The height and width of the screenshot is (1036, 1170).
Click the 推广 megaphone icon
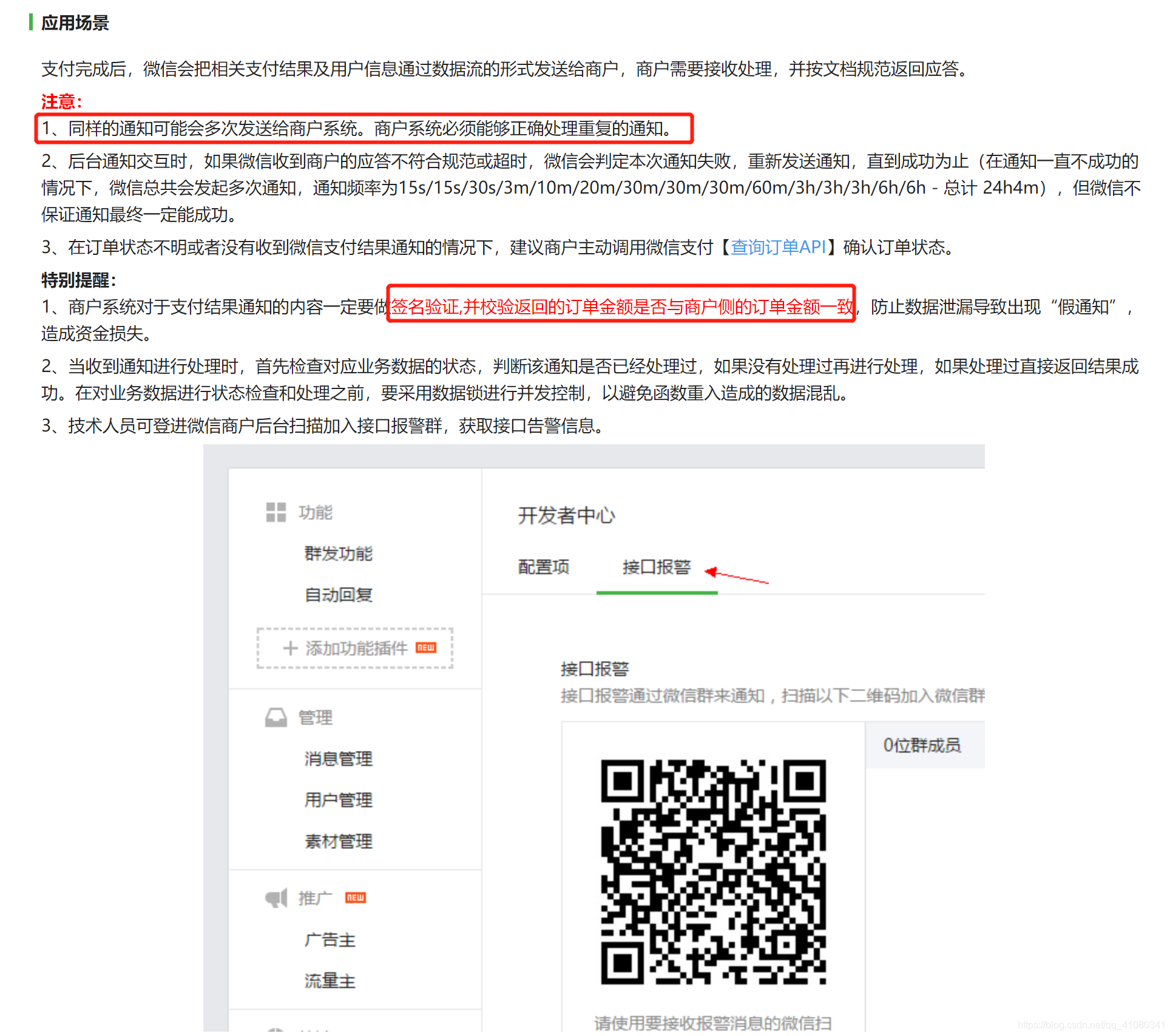(x=276, y=898)
